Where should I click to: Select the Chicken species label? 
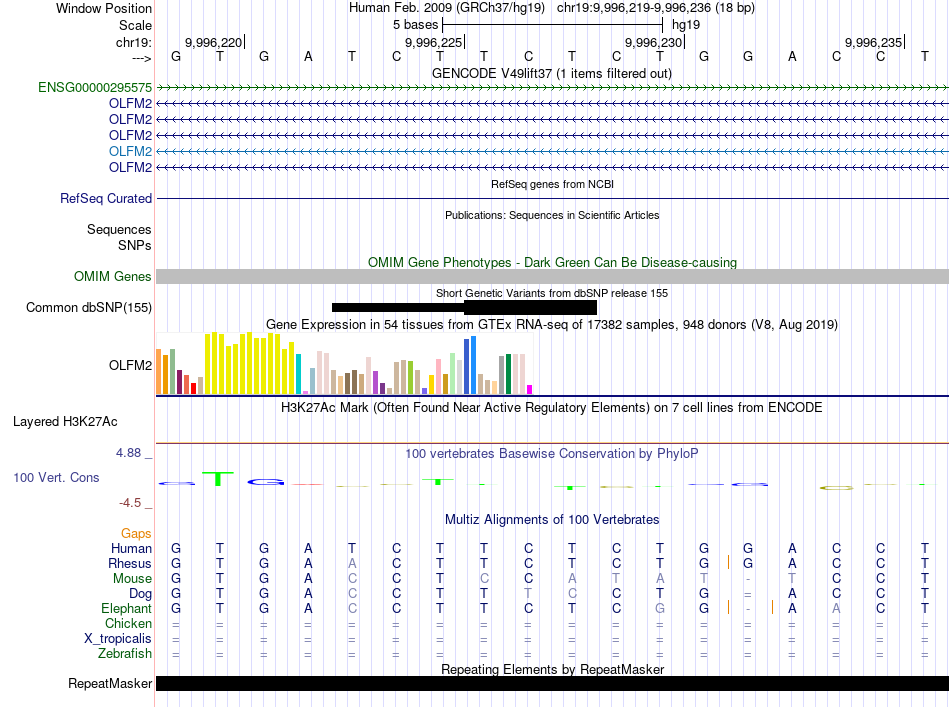[x=128, y=623]
